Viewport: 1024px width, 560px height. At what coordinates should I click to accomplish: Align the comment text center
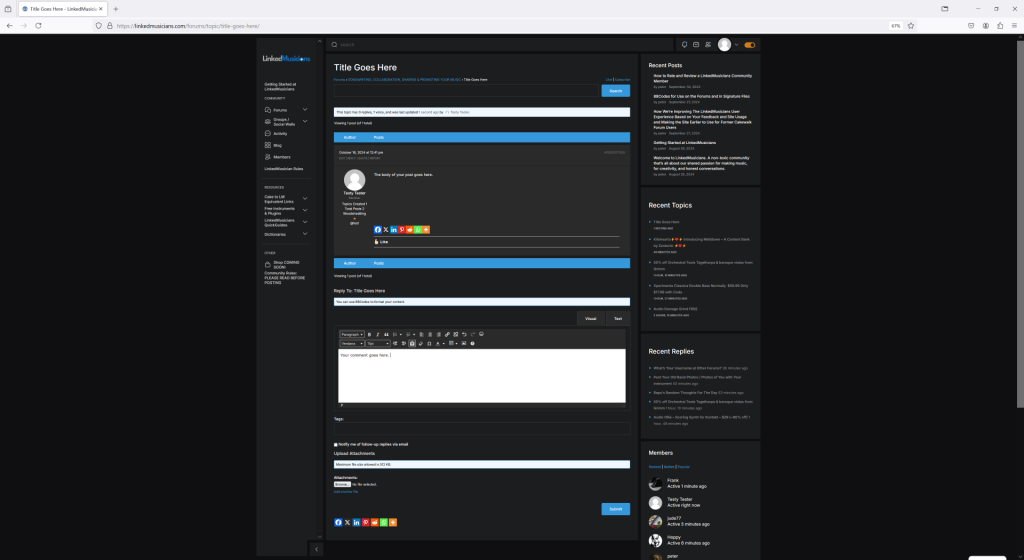[430, 334]
